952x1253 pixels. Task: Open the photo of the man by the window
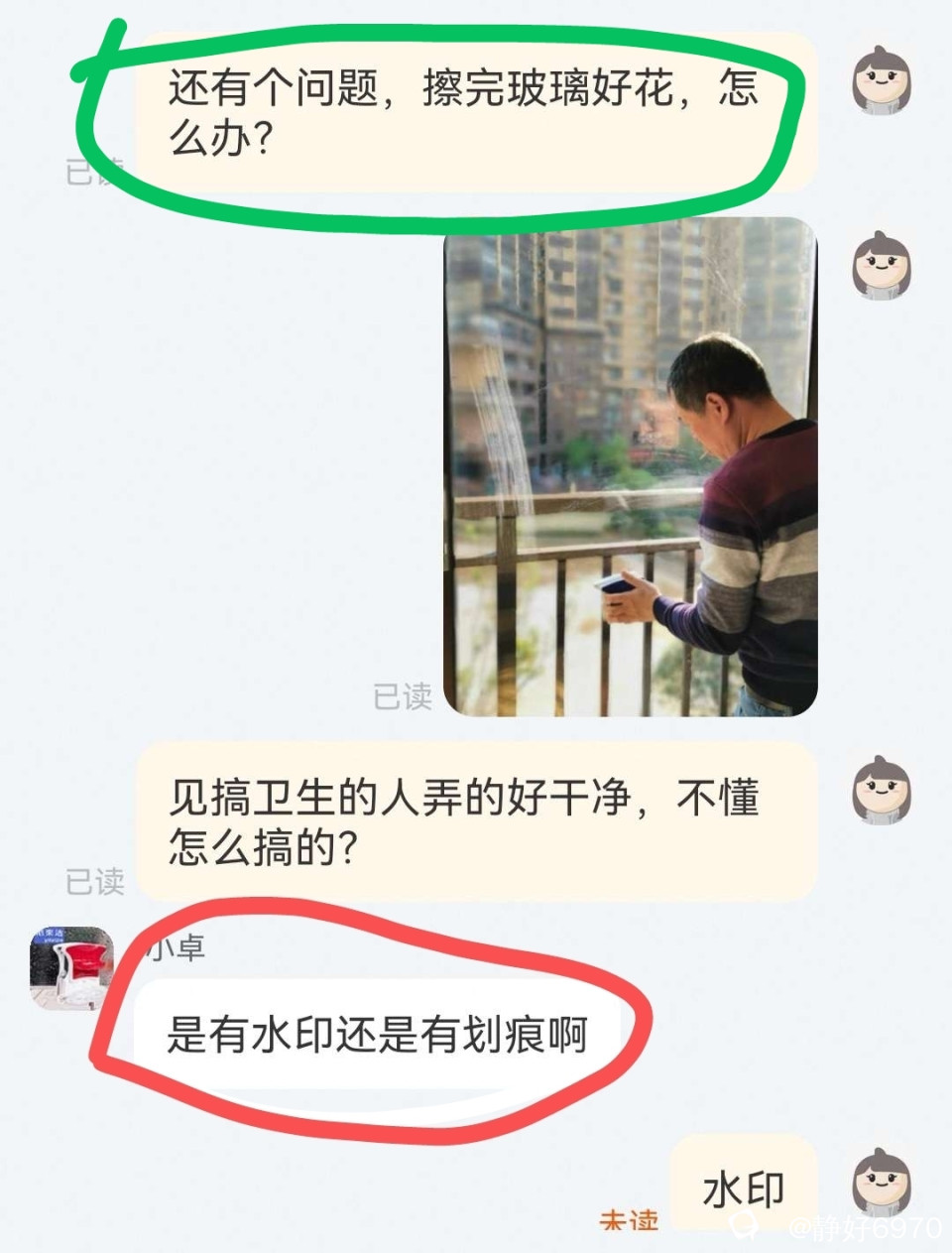[631, 466]
